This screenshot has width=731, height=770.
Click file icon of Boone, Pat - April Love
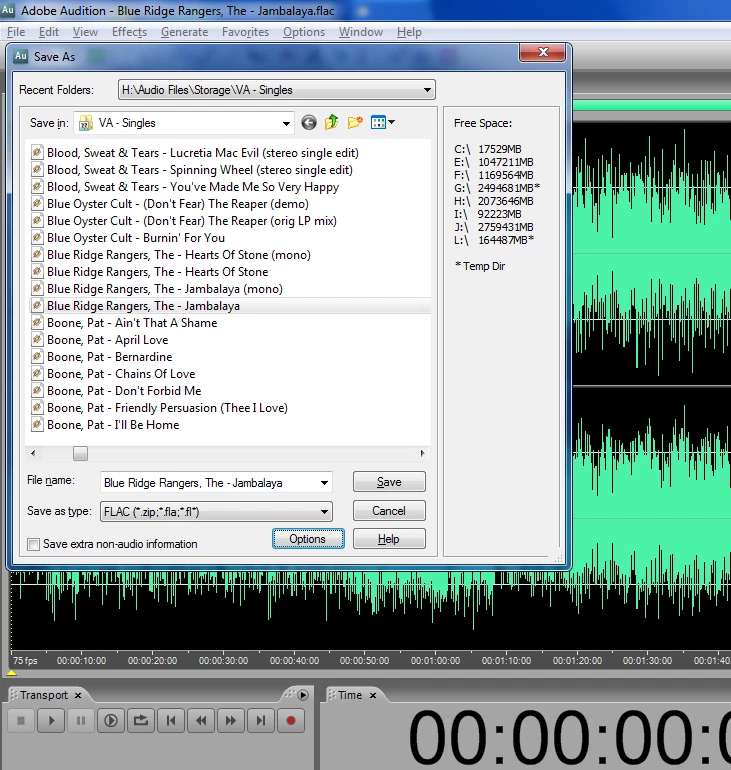click(x=37, y=339)
